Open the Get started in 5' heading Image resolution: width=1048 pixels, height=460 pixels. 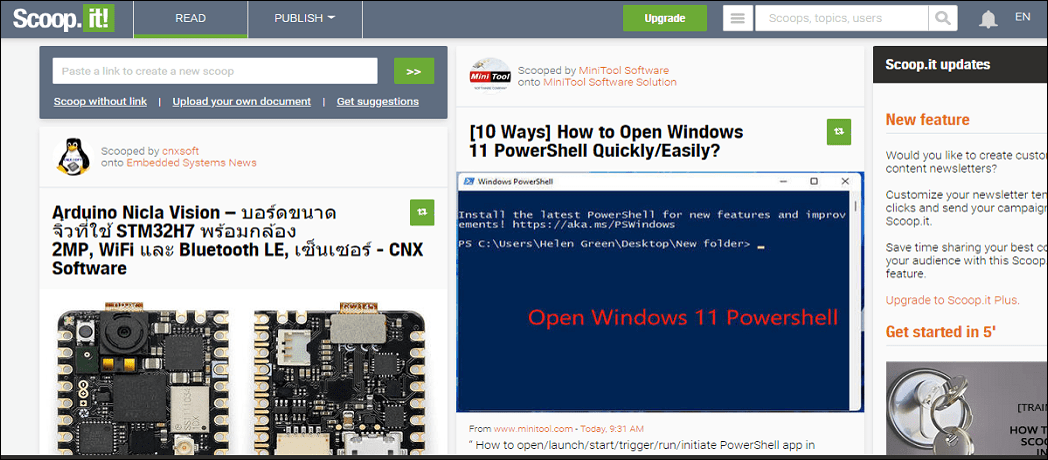(x=940, y=331)
